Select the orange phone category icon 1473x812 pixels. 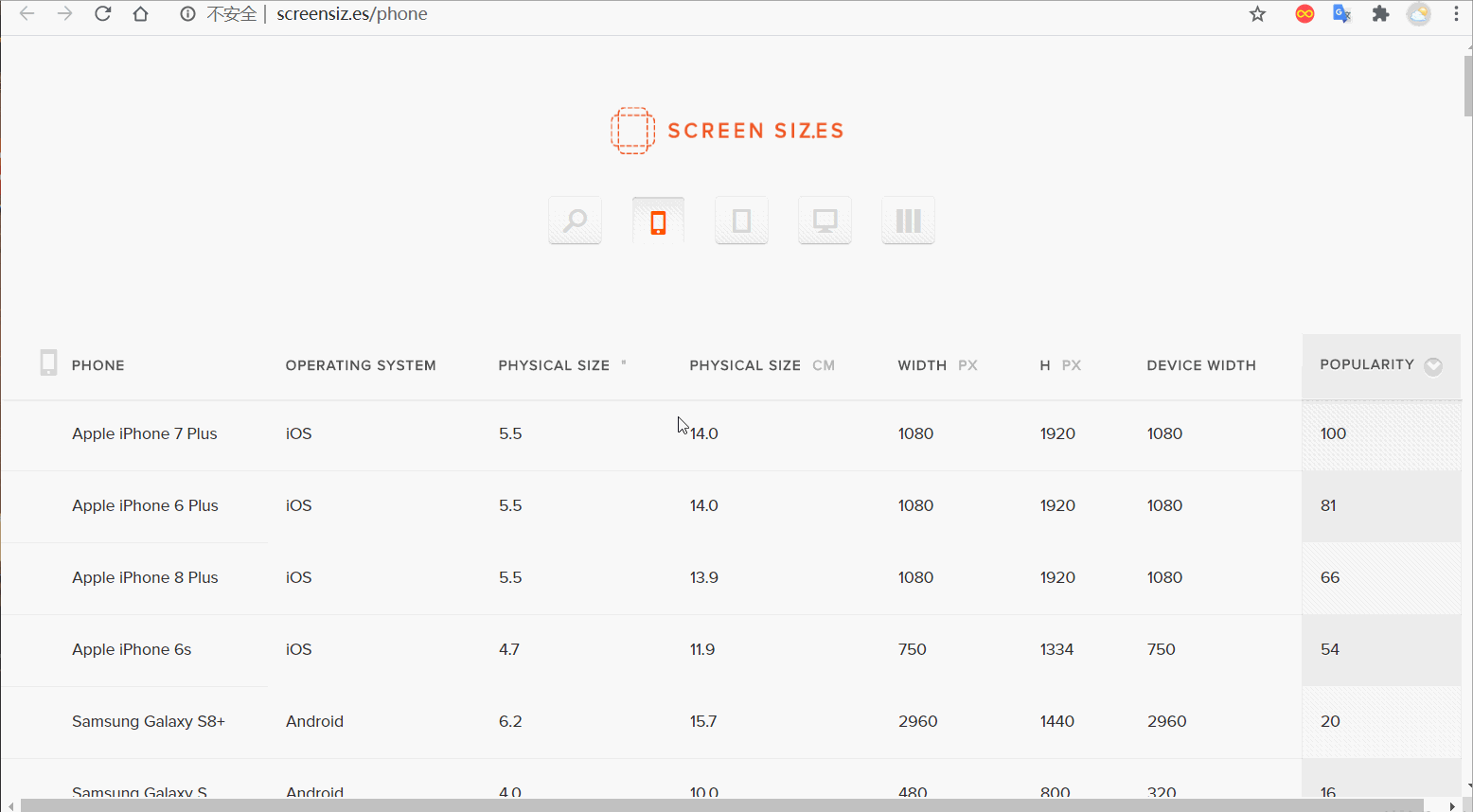point(658,221)
